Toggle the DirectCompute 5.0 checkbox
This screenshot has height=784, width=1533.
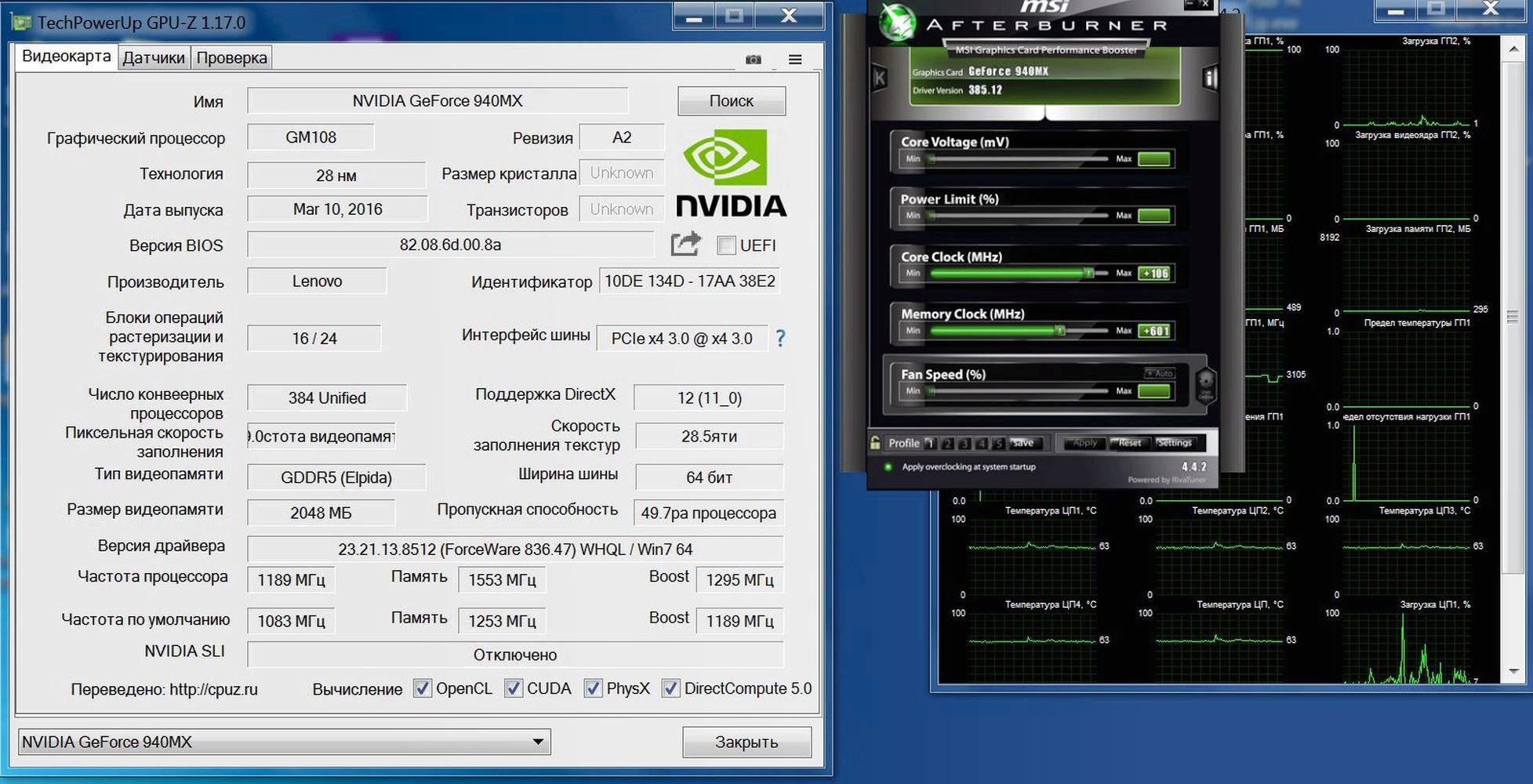point(670,688)
